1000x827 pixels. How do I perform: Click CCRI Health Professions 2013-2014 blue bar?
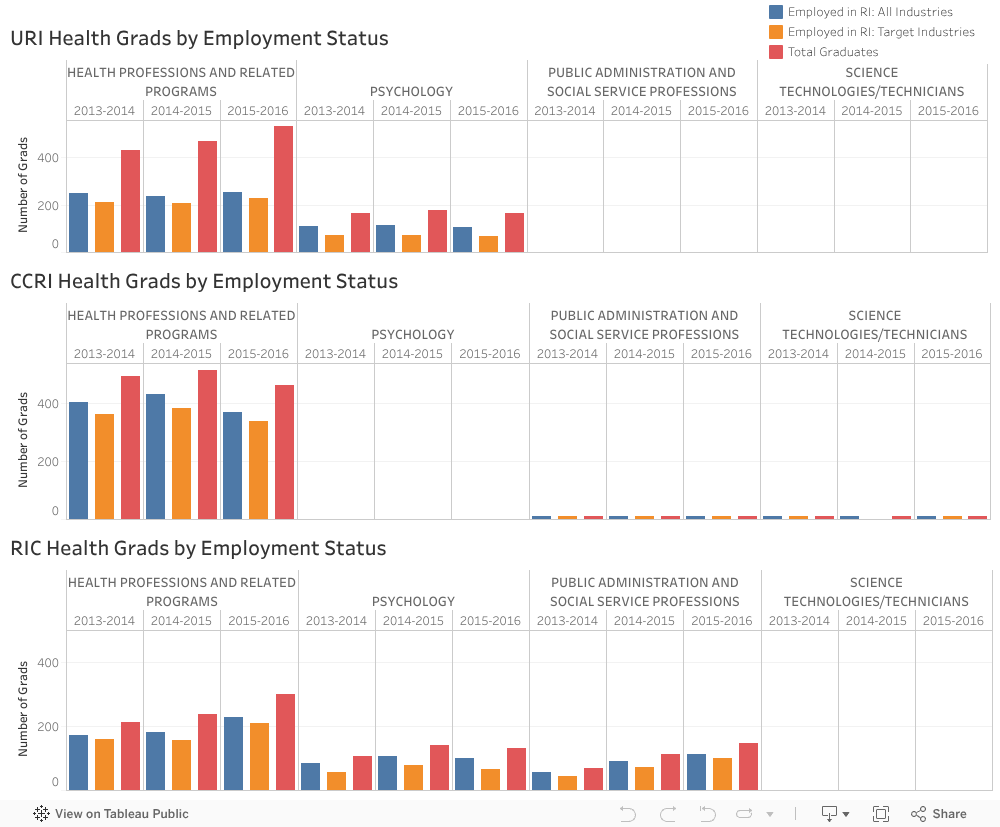click(78, 460)
